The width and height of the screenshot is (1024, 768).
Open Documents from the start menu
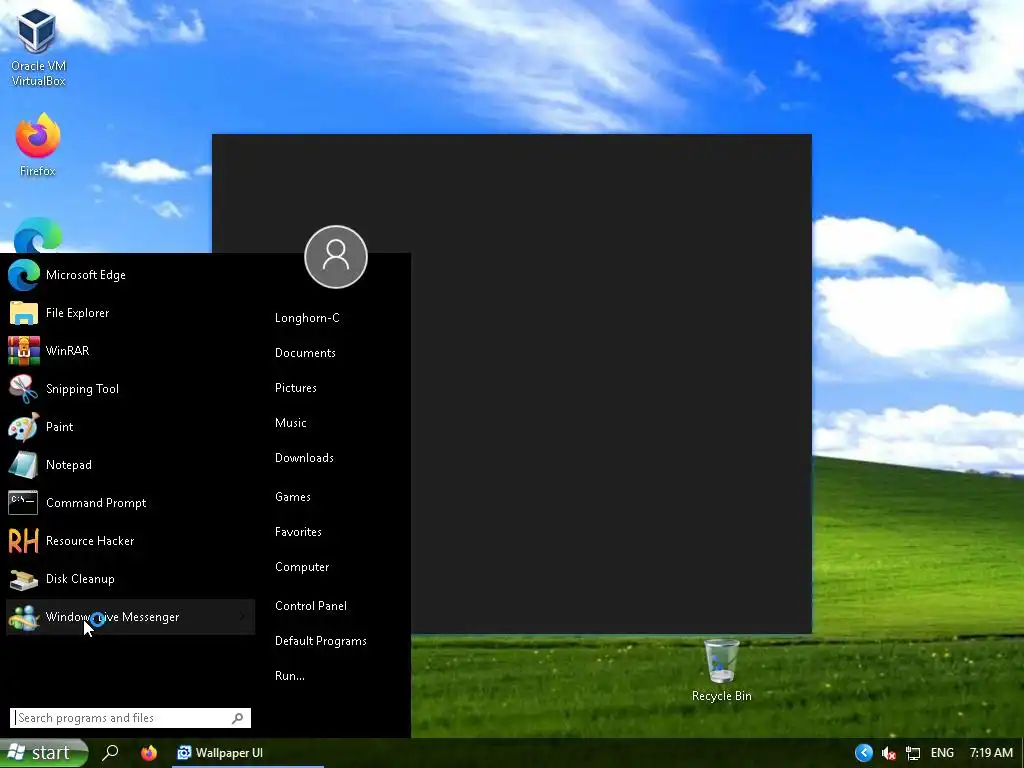coord(305,353)
